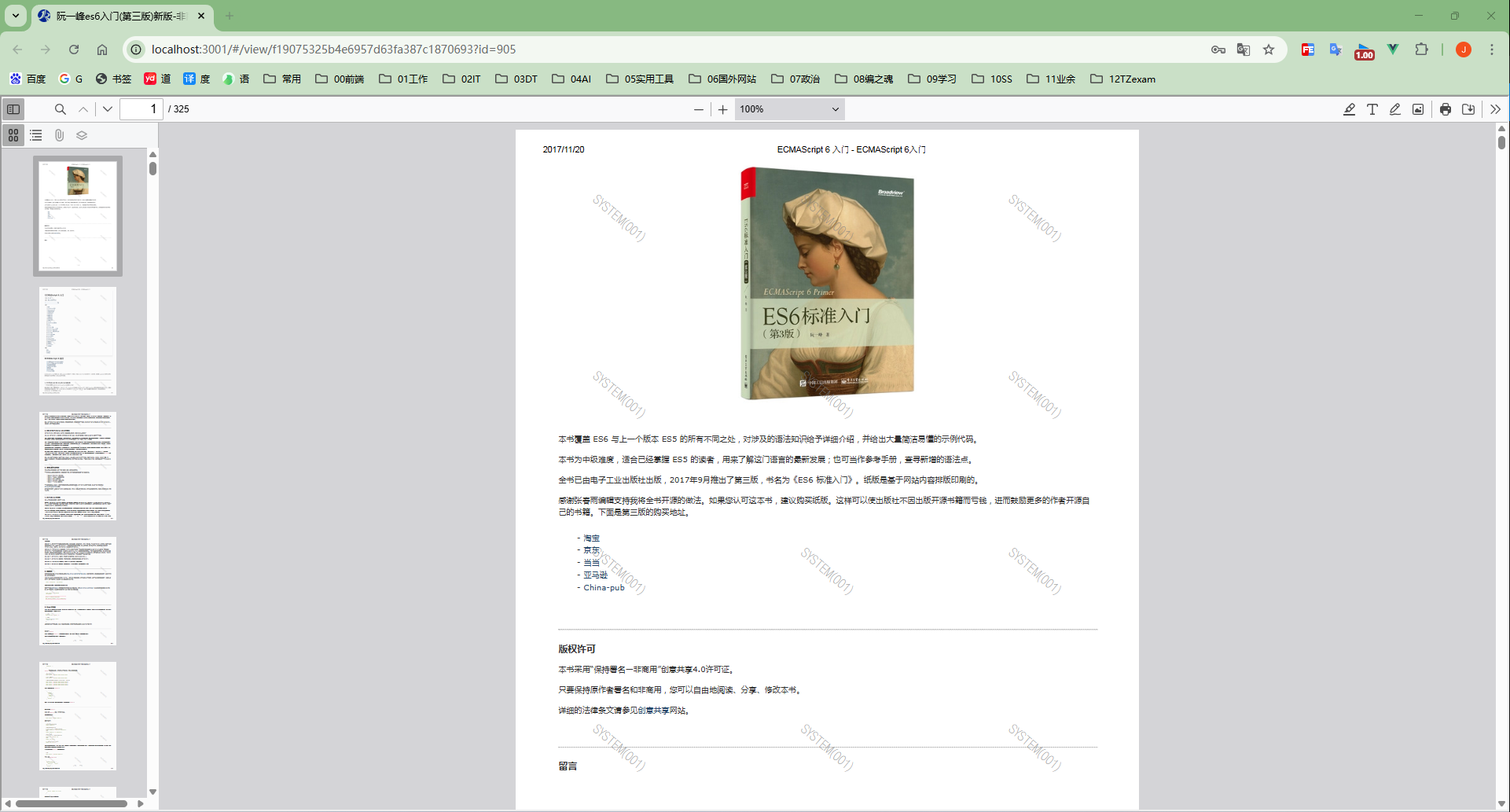Open the 01工作 bookmarks folder

click(x=403, y=79)
